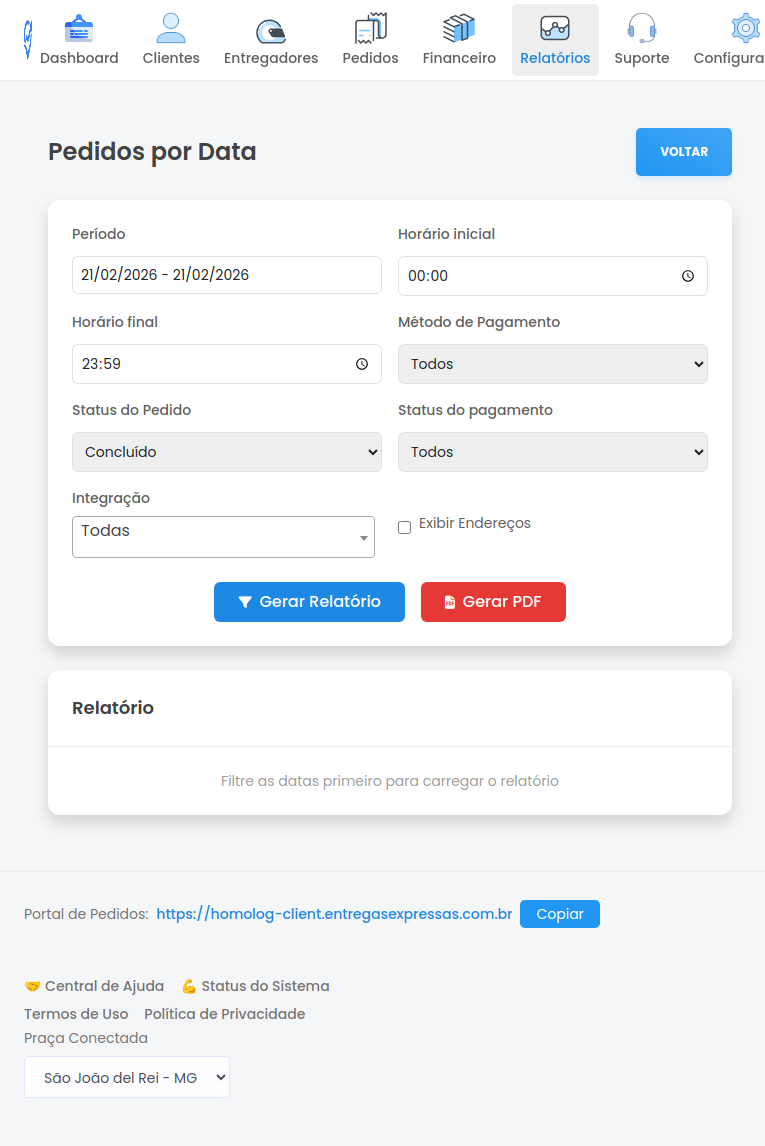Open Financeiro books icon

(x=459, y=29)
